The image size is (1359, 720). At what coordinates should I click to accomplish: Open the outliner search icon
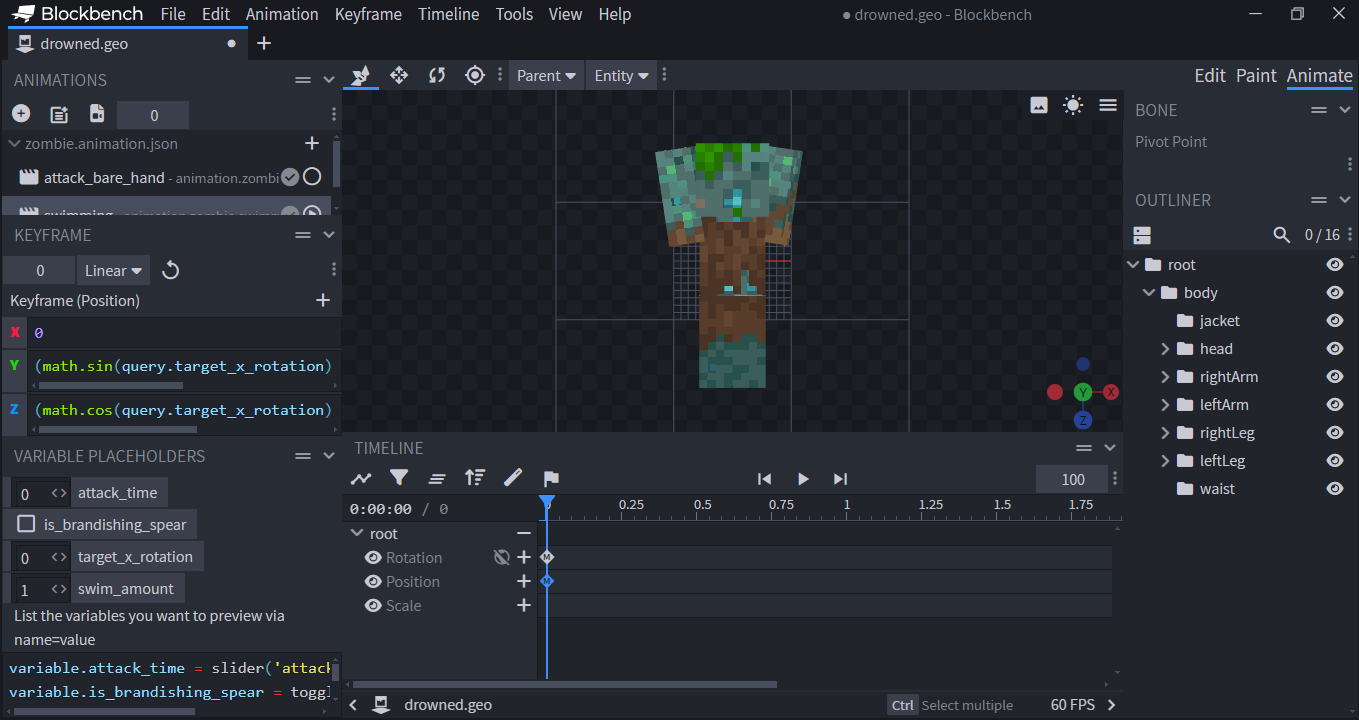1281,235
